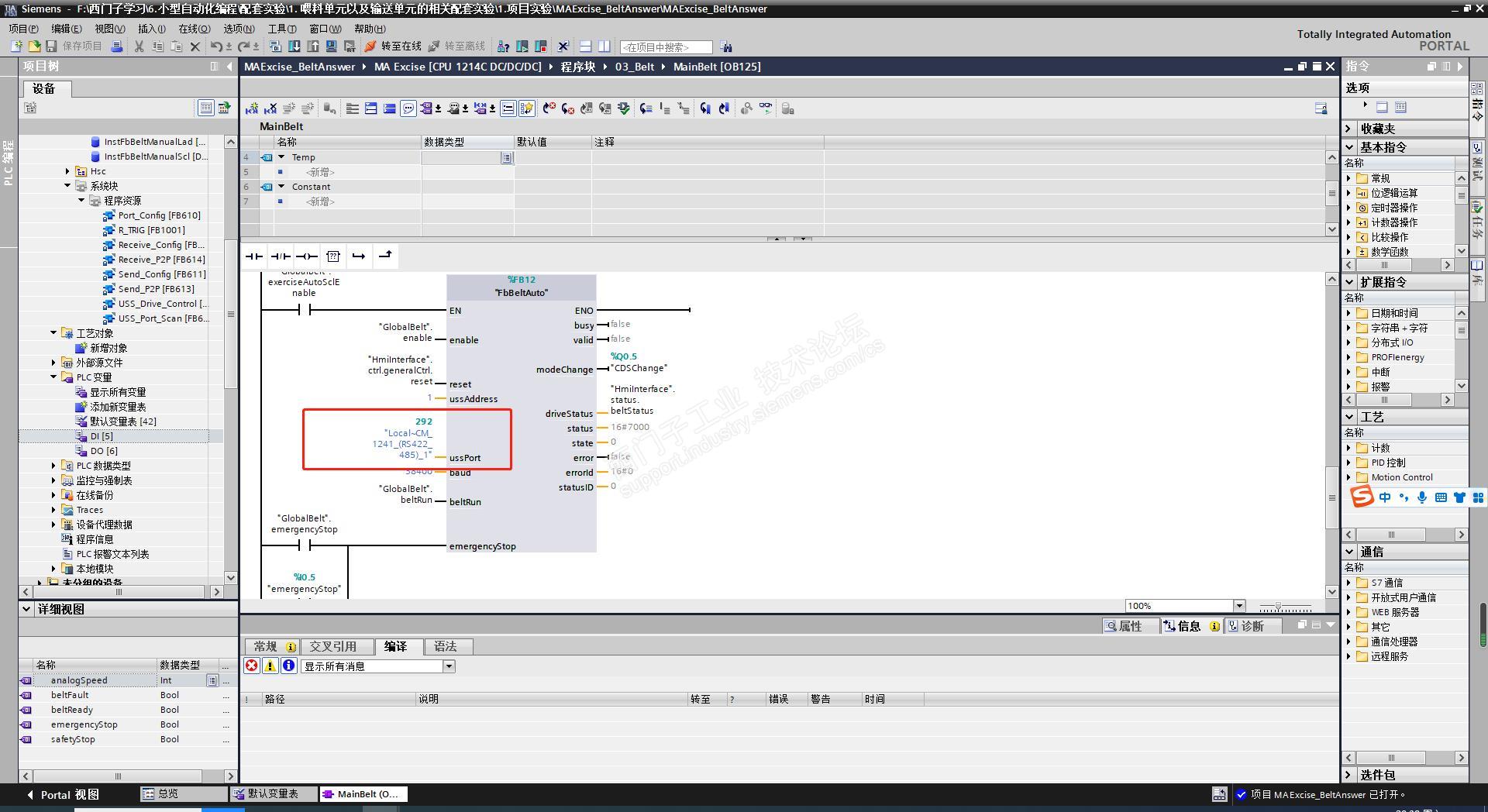
Task: Select Port_Config [FB610] in the project tree
Action: pos(159,215)
